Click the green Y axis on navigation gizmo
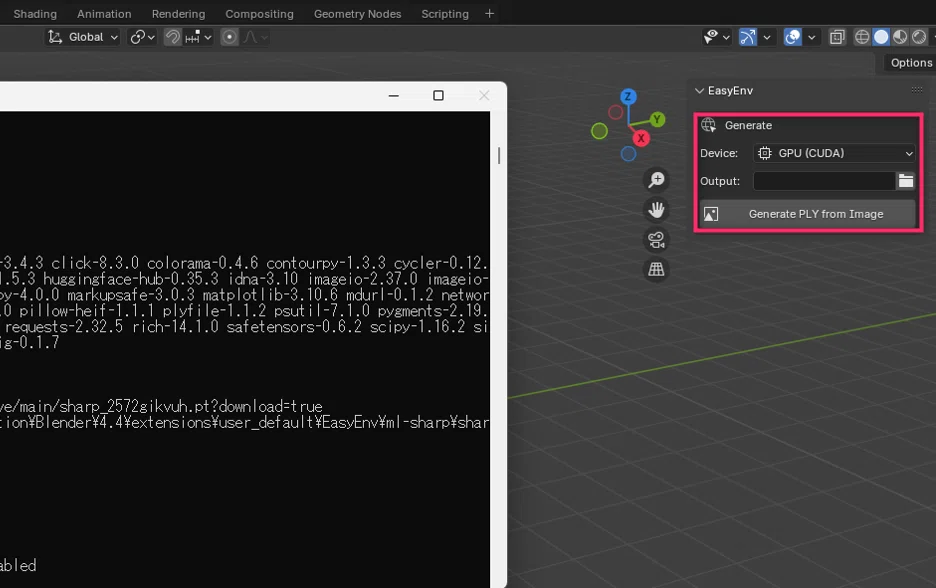The height and width of the screenshot is (588, 936). [657, 119]
